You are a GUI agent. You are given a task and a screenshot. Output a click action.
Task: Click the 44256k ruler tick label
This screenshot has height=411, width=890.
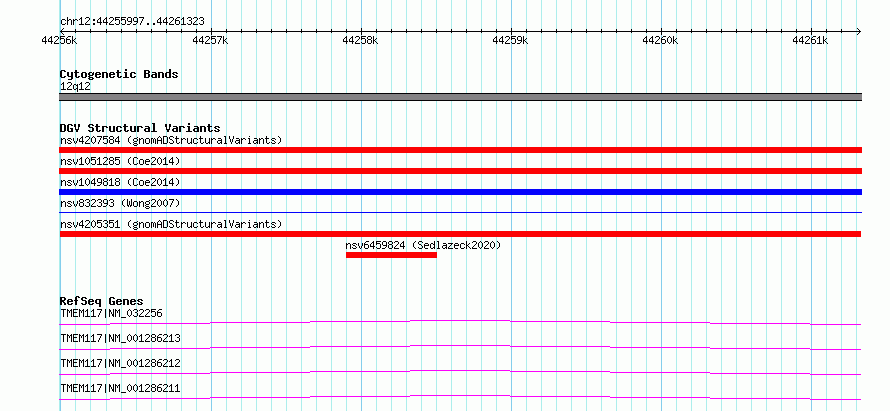(60, 40)
